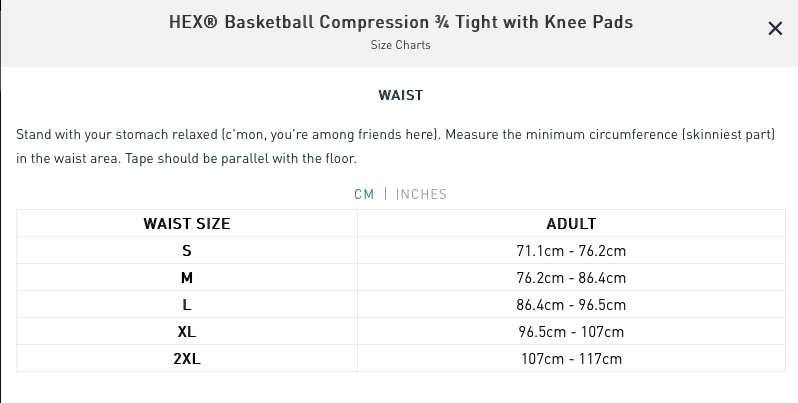The width and height of the screenshot is (798, 403).
Task: Click the ADULT column header
Action: click(571, 223)
